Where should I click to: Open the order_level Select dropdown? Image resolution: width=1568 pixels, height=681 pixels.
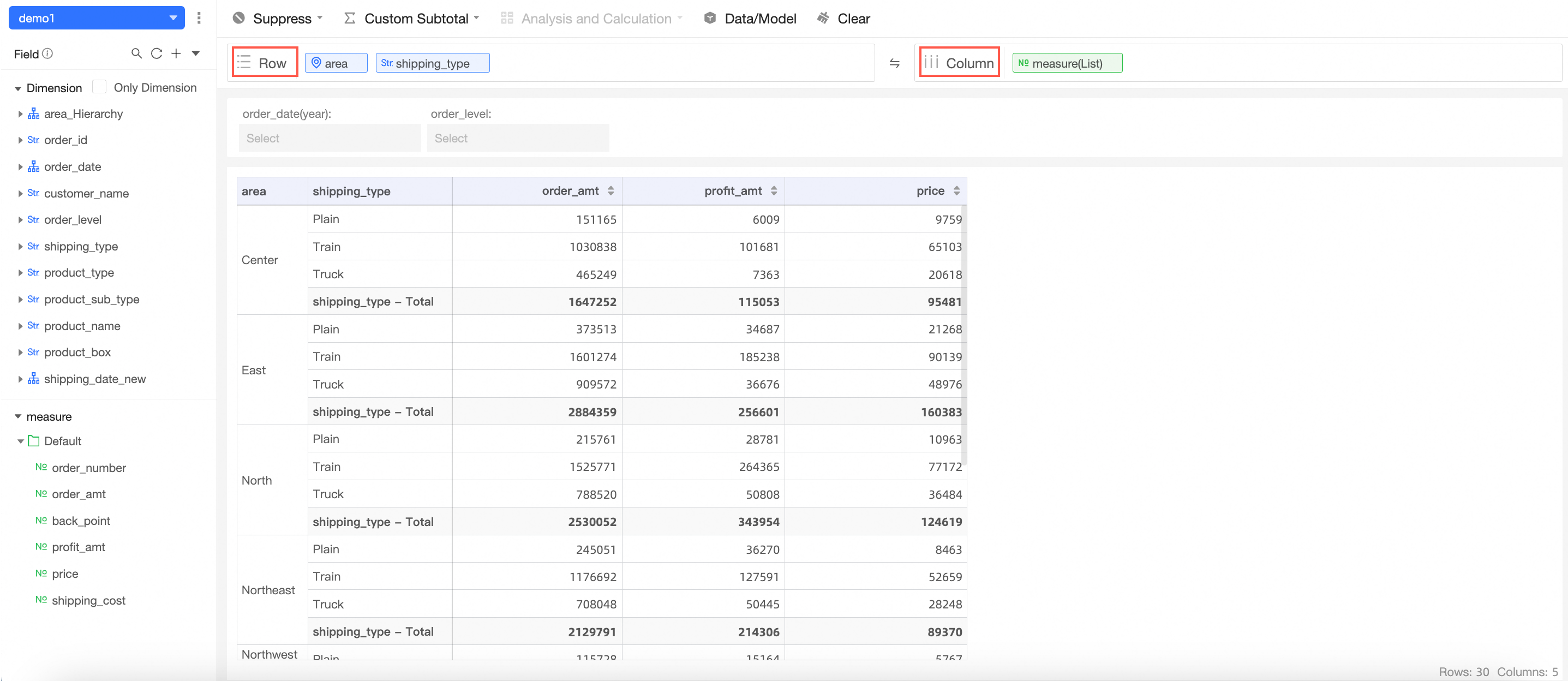pos(517,138)
